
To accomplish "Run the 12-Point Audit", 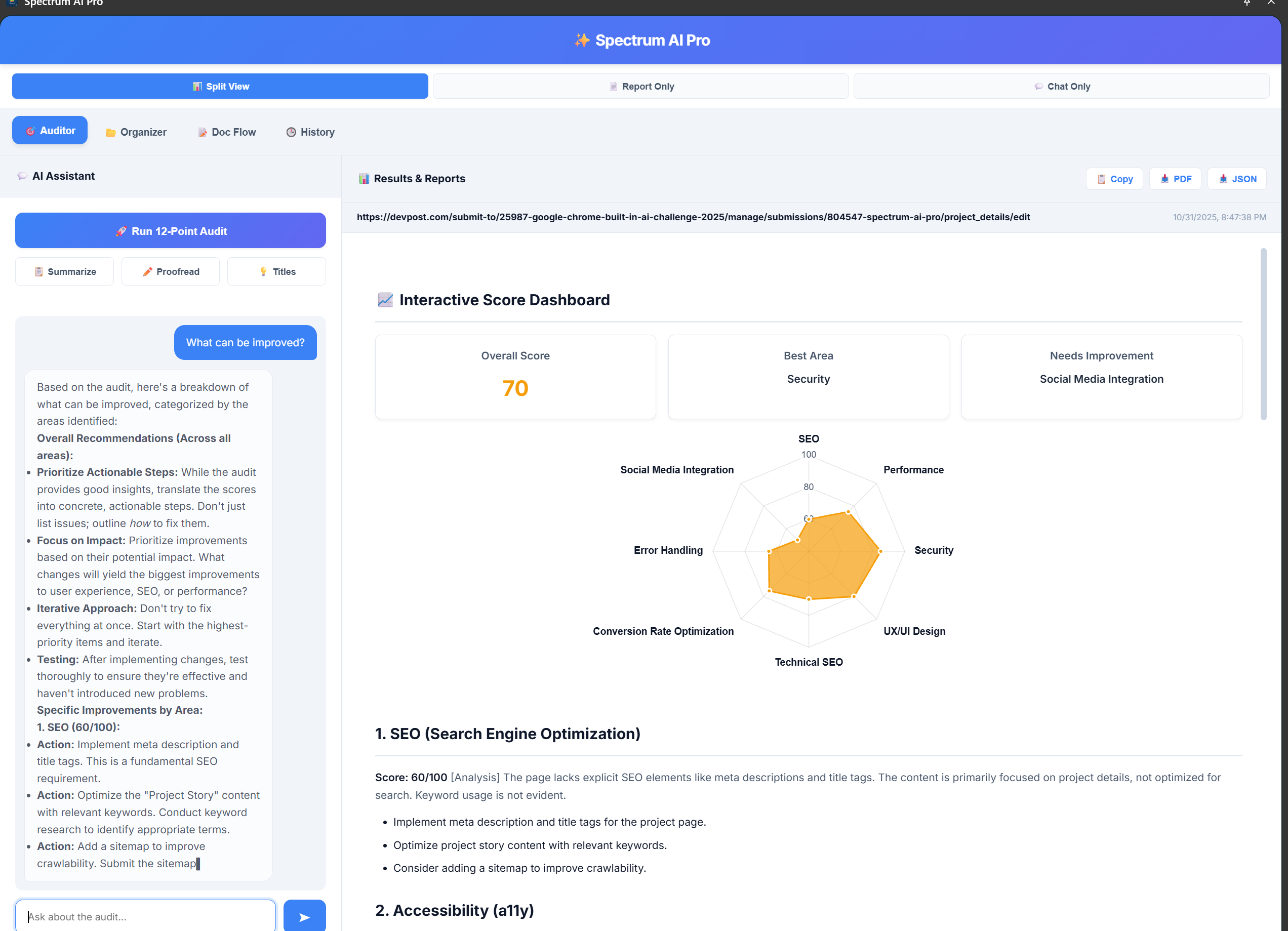I will pos(171,231).
